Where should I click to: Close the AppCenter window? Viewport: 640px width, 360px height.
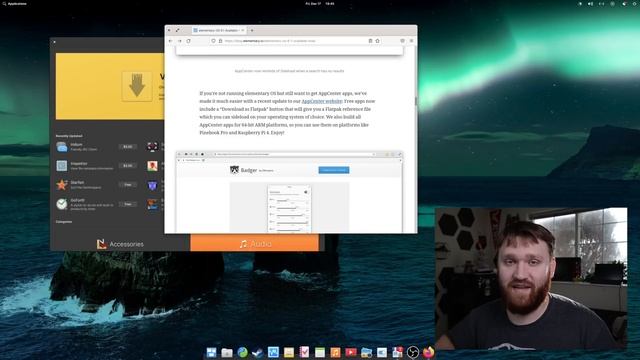(x=54, y=42)
